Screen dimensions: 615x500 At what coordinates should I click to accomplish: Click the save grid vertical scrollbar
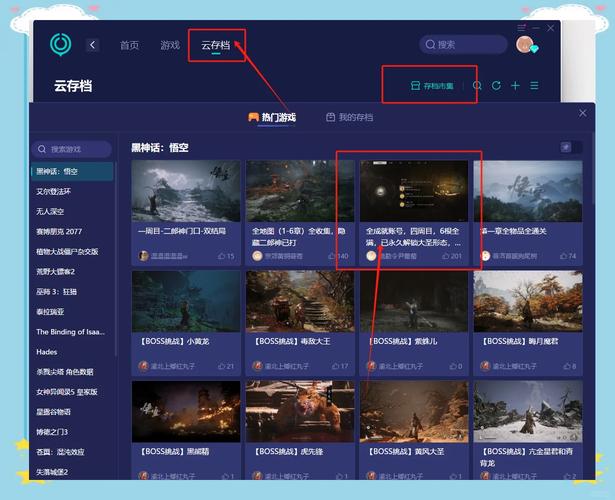pos(593,169)
